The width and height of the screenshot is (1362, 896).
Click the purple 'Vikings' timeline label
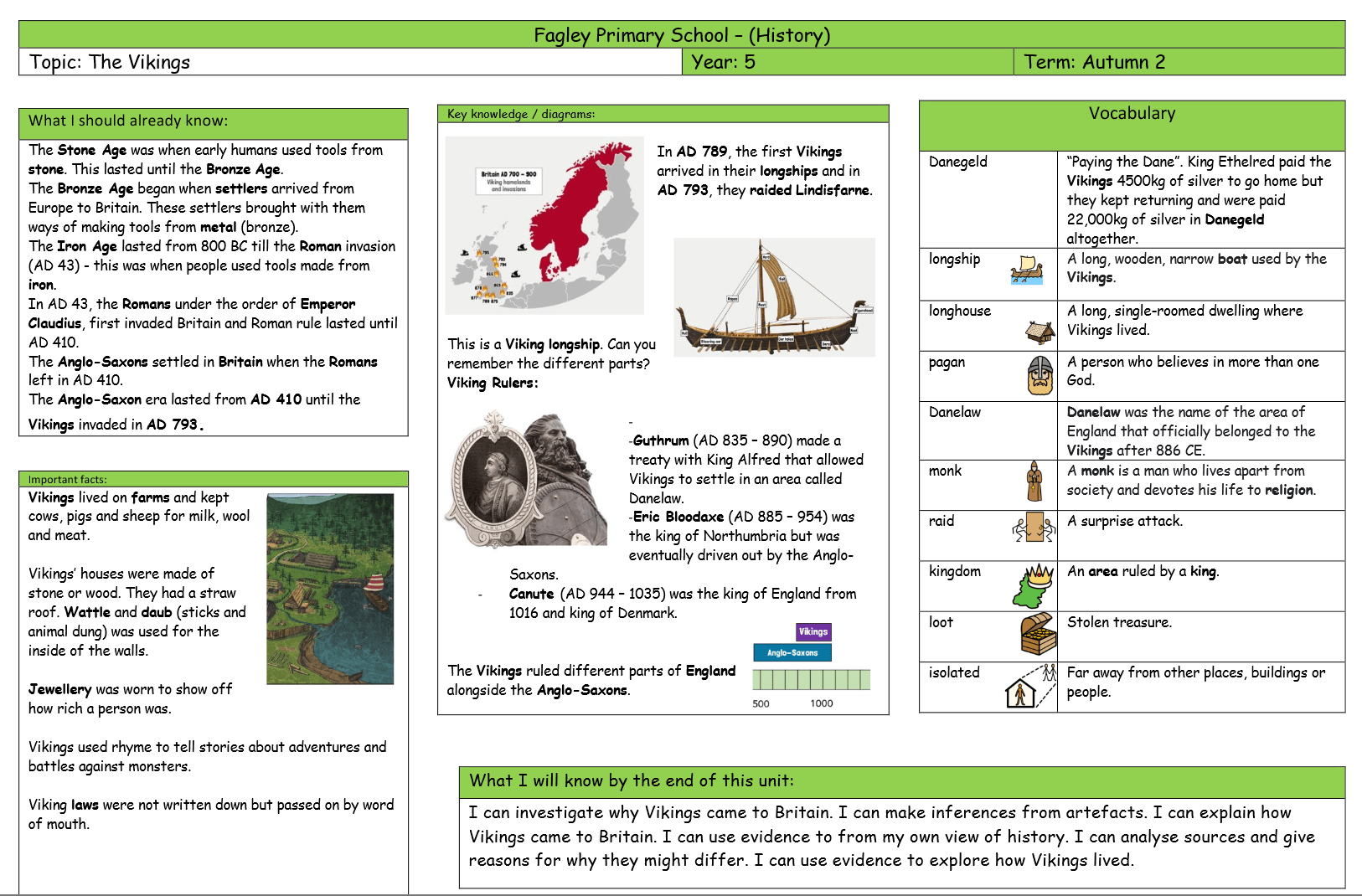pyautogui.click(x=813, y=632)
